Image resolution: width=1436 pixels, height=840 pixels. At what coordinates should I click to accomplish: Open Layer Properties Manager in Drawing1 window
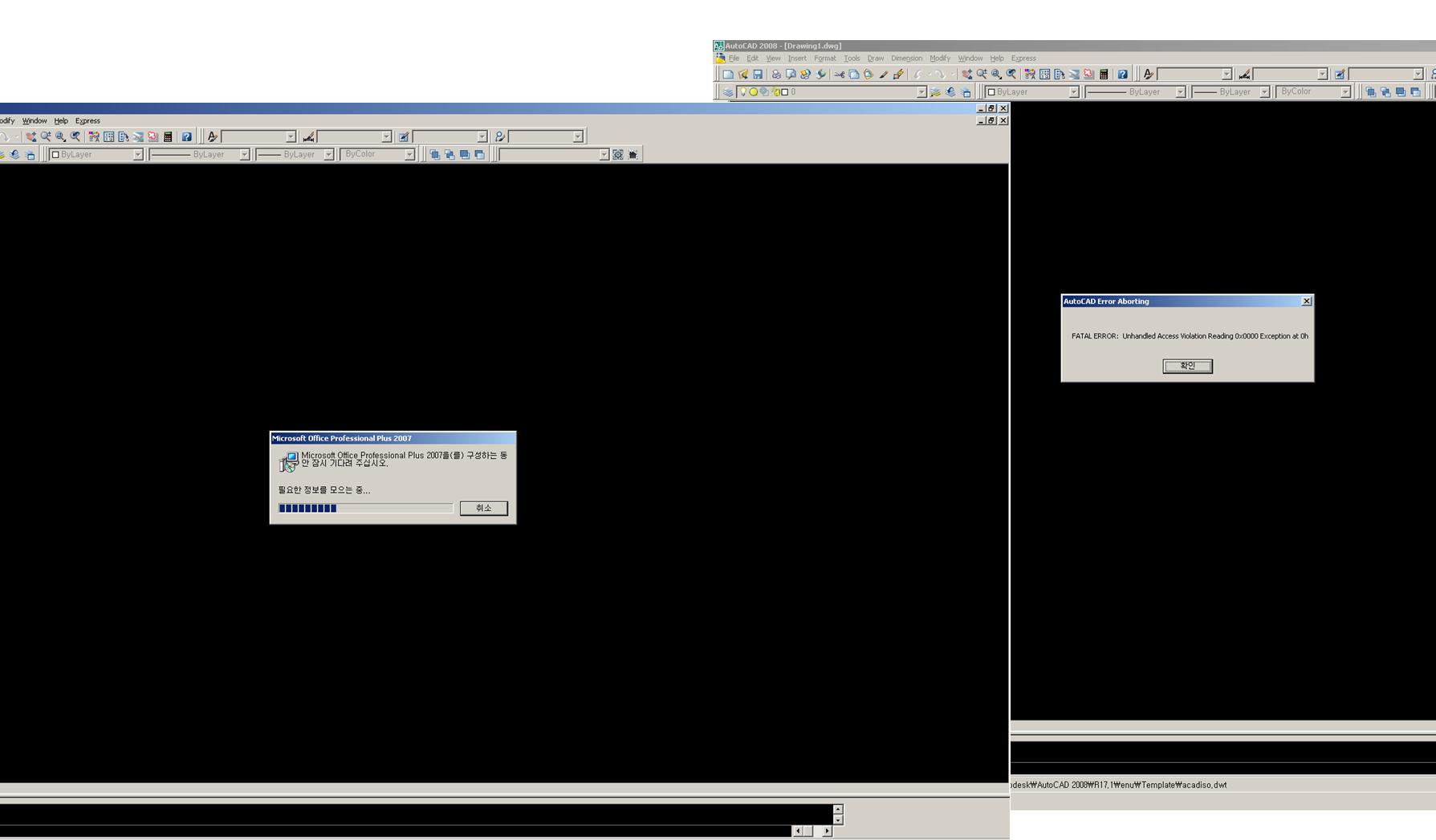click(728, 92)
